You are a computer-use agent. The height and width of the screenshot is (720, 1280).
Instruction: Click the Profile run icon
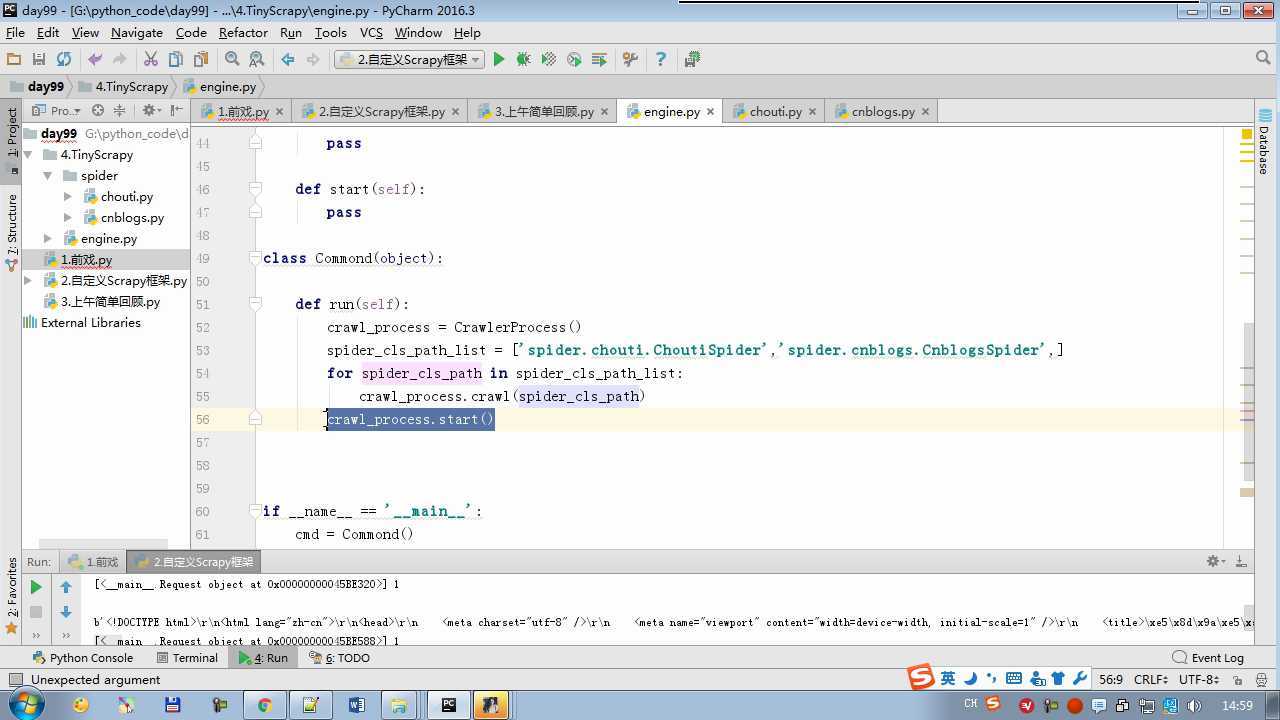(574, 60)
